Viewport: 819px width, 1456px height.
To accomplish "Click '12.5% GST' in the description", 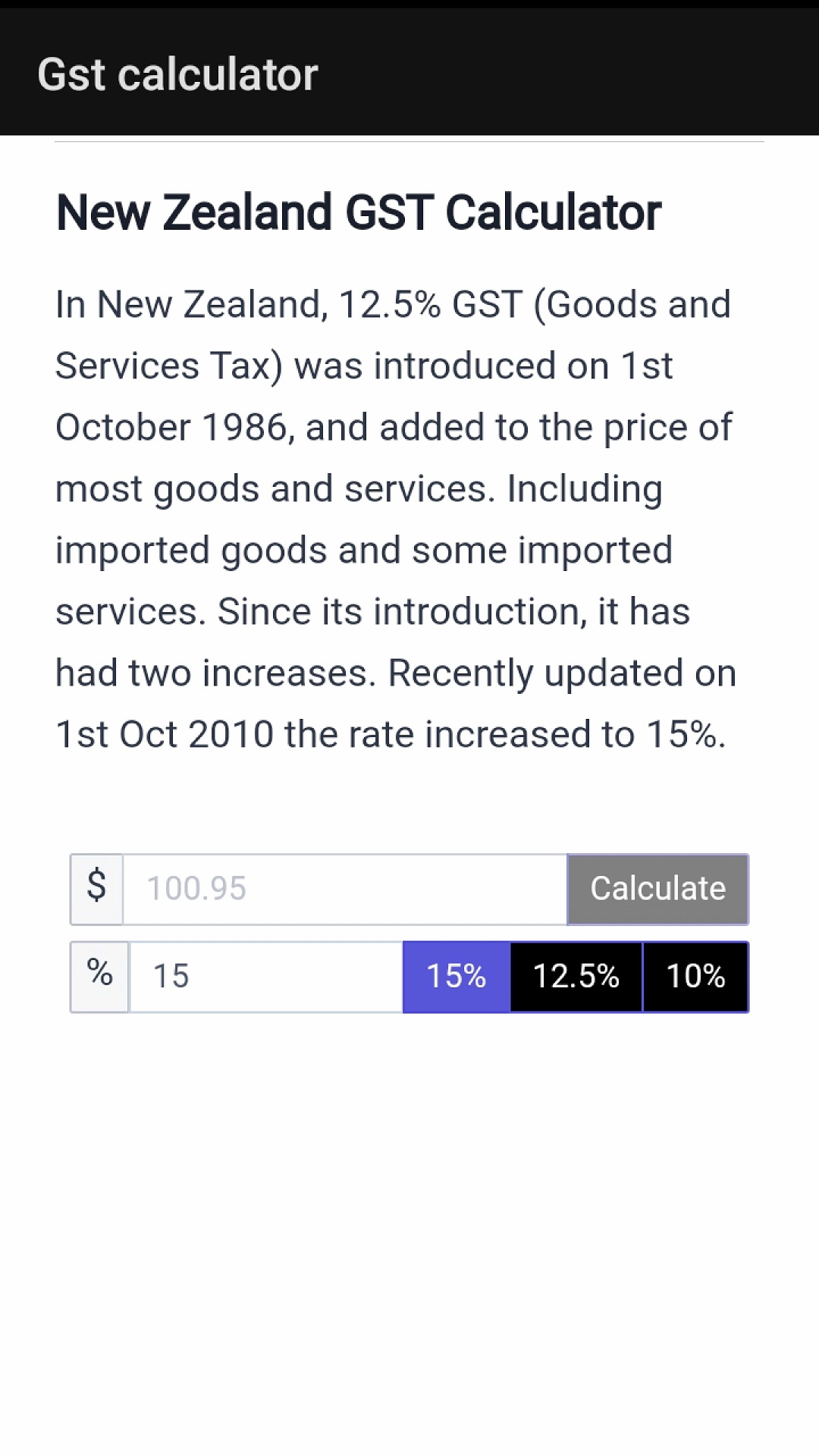I will pos(431,305).
